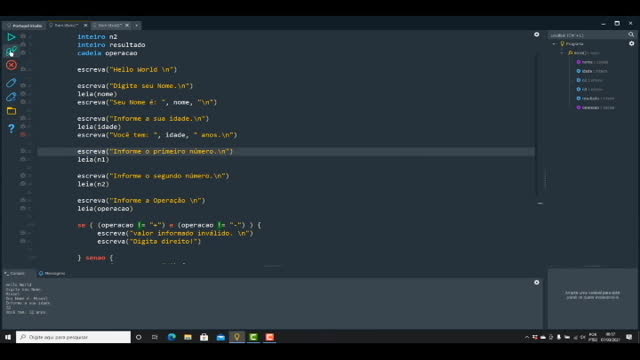Toggle breakpoint on the leia(nome) line

pos(23,94)
